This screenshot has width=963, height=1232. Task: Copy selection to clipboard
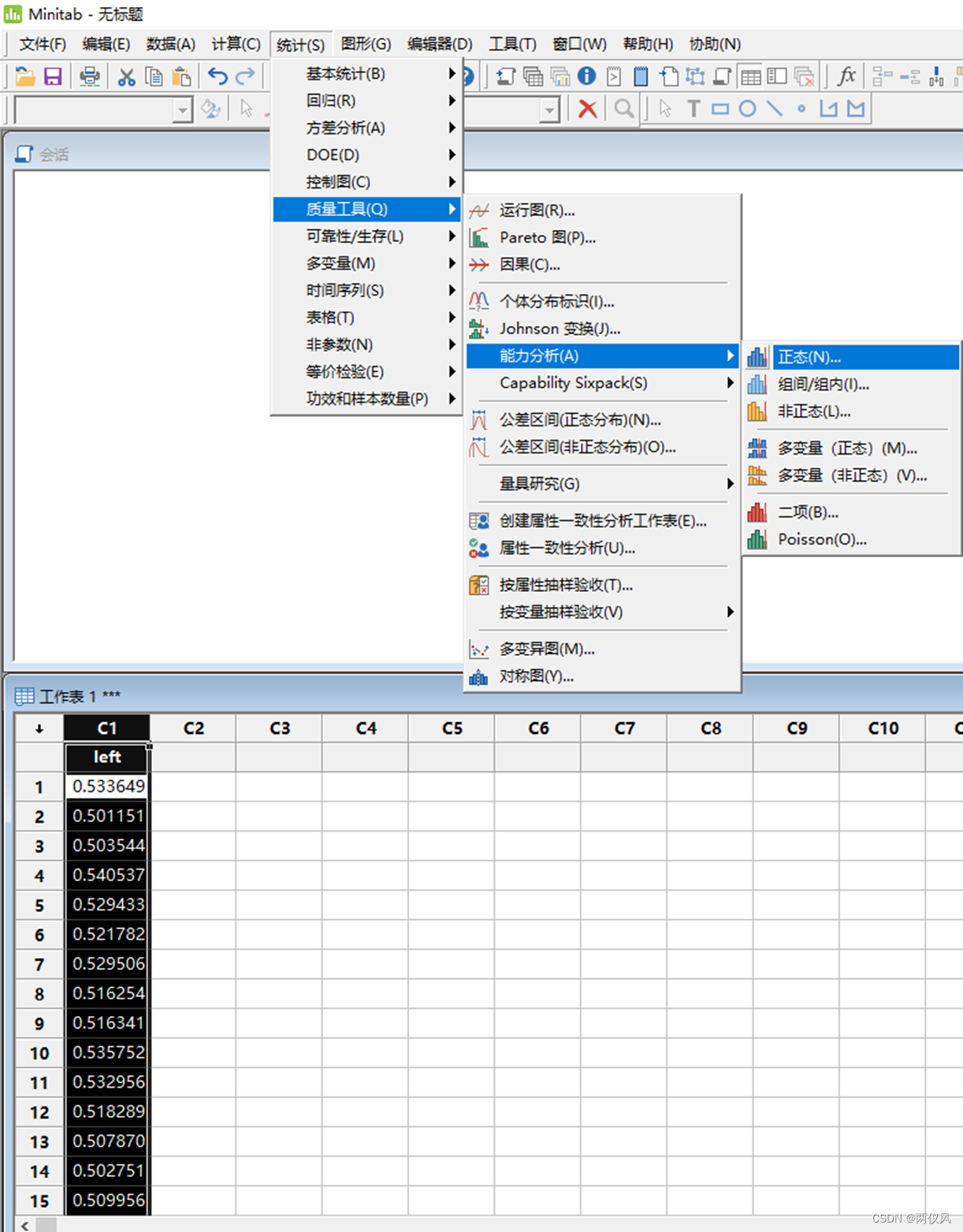point(154,76)
